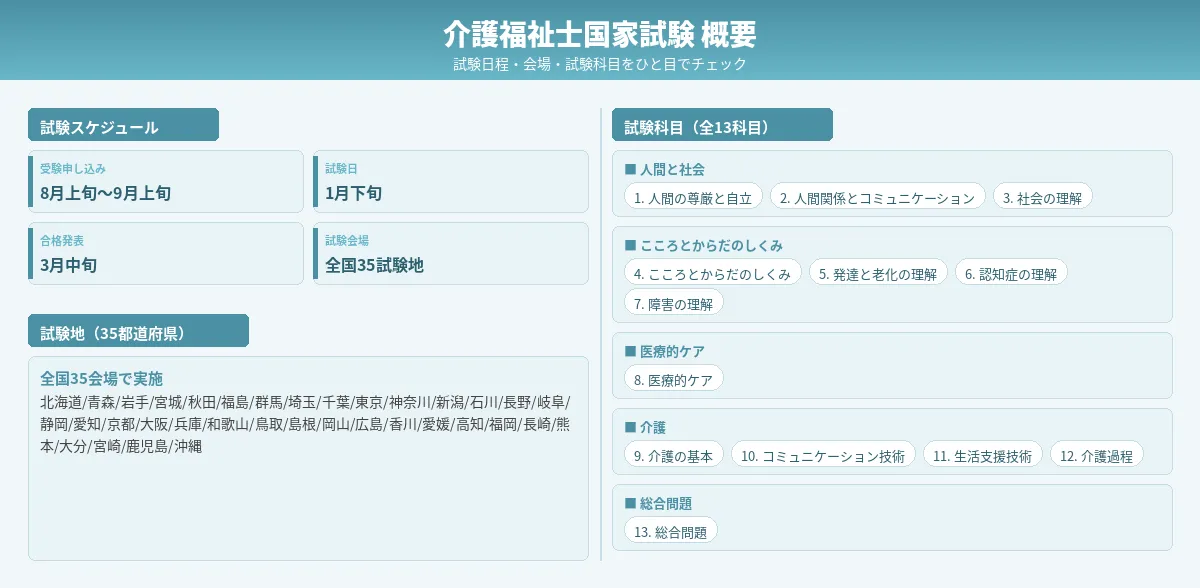Click 神奈川 in the prefecture list
Screen dimensions: 1200x588
410,402
